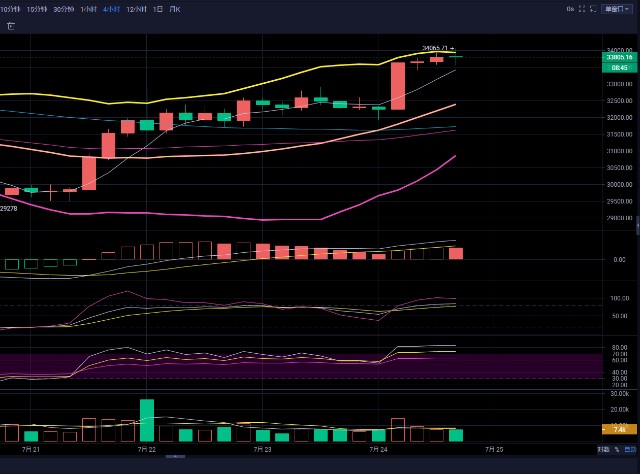Click the collapse handle on the right edge
Image resolution: width=640 pixels, height=474 pixels.
(638, 226)
